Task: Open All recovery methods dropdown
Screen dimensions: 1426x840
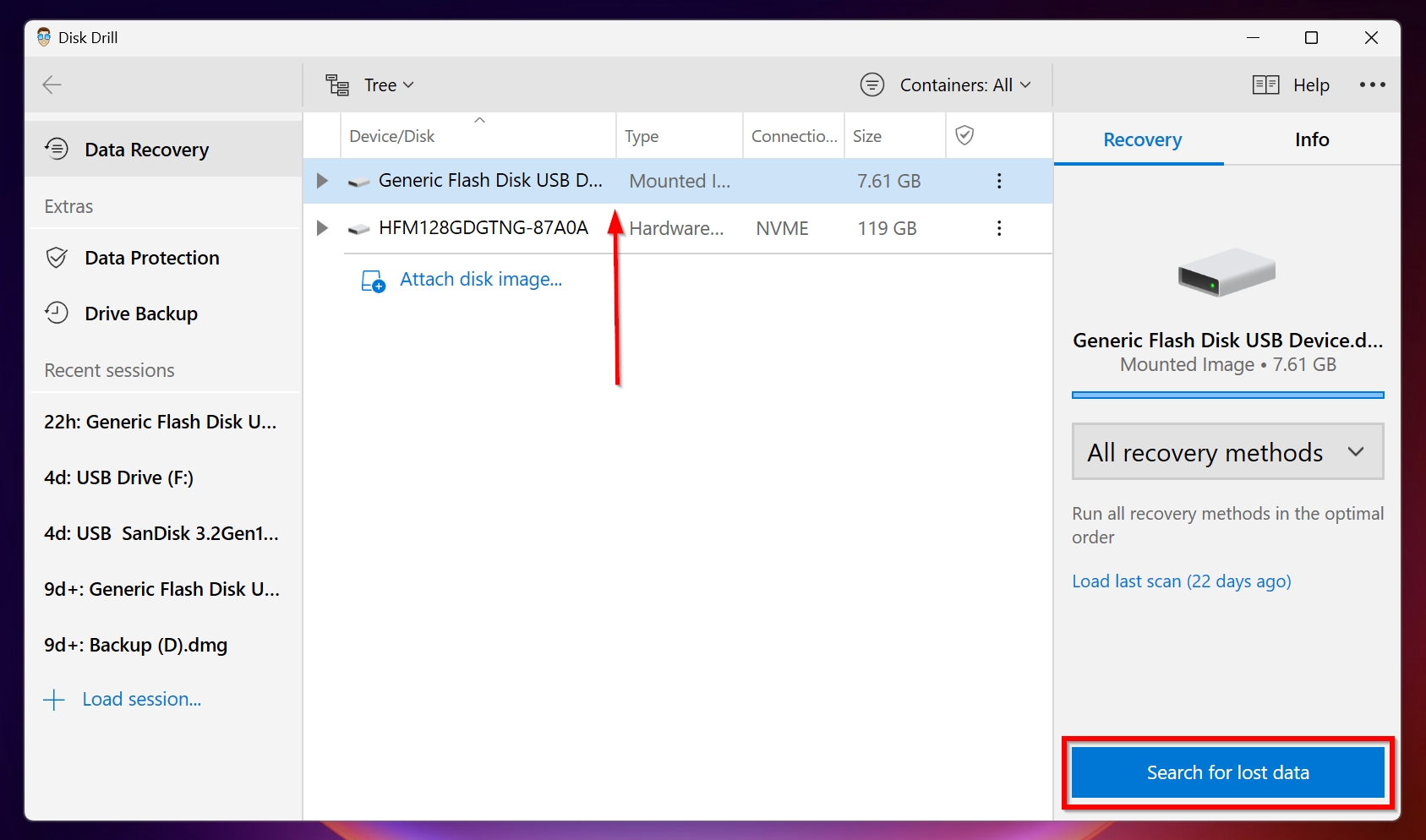Action: coord(1227,452)
